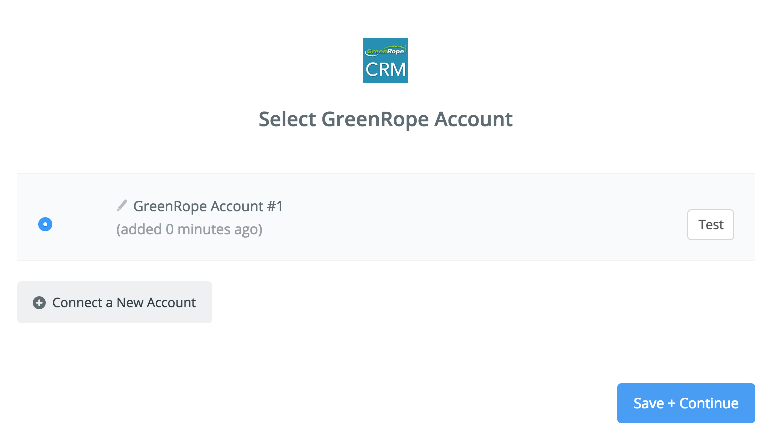This screenshot has height=443, width=771.
Task: Choose the blue selected account radio
Action: coord(45,224)
